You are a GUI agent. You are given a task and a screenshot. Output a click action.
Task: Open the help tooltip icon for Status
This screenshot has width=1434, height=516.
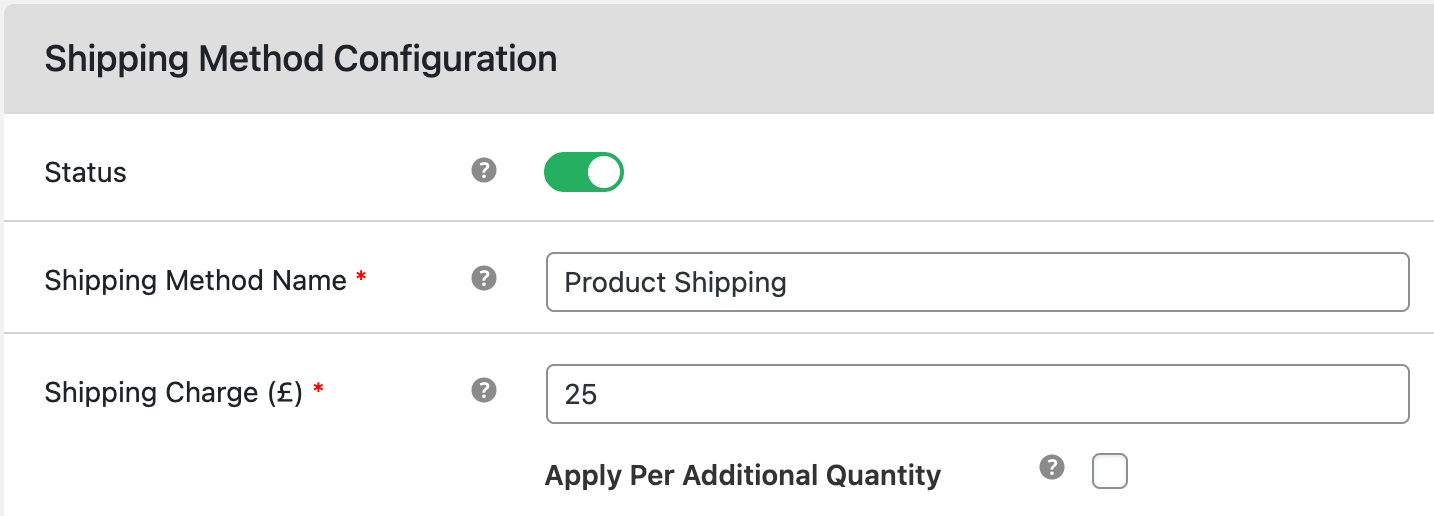484,171
